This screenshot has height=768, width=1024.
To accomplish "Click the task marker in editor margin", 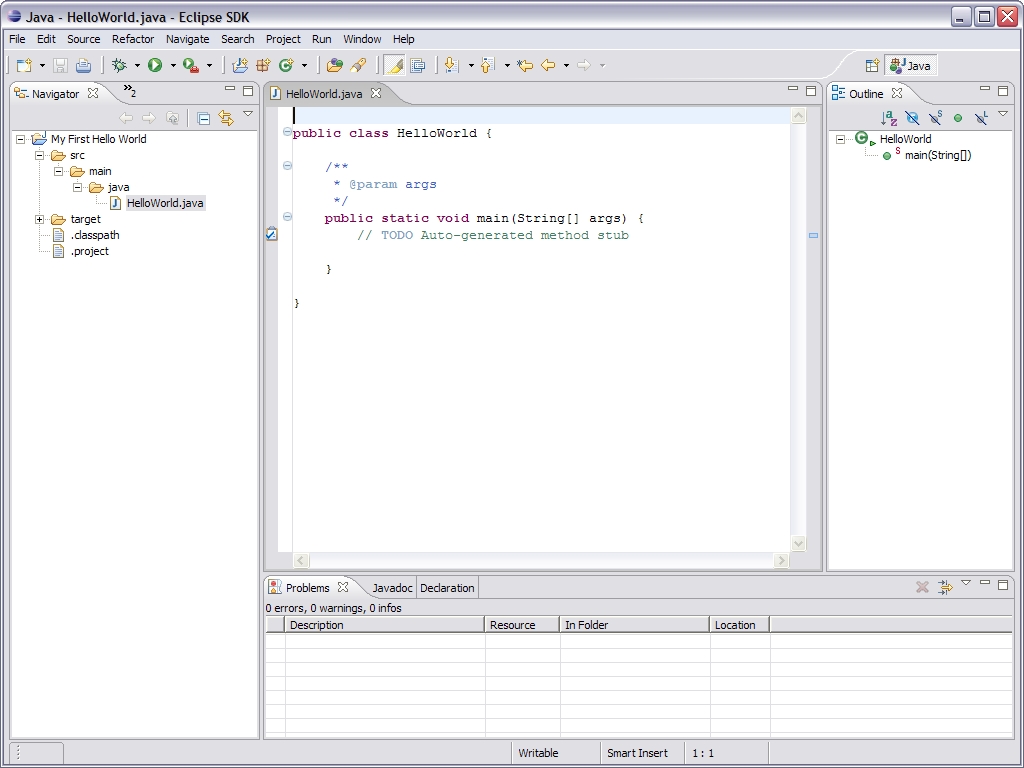I will coord(272,234).
